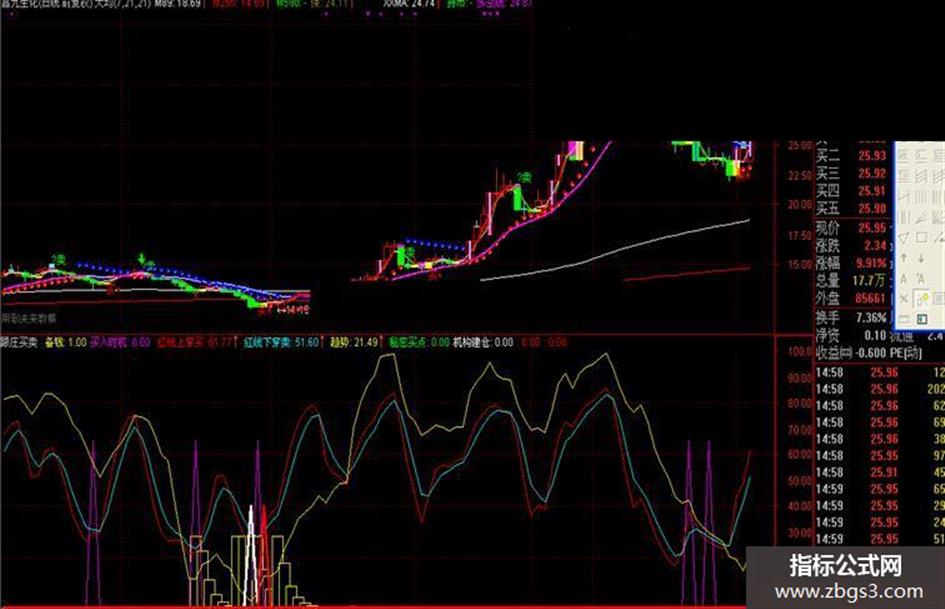Viewport: 945px width, 609px height.
Task: Click the 备钱 1.00 indicator value
Action: [66, 342]
